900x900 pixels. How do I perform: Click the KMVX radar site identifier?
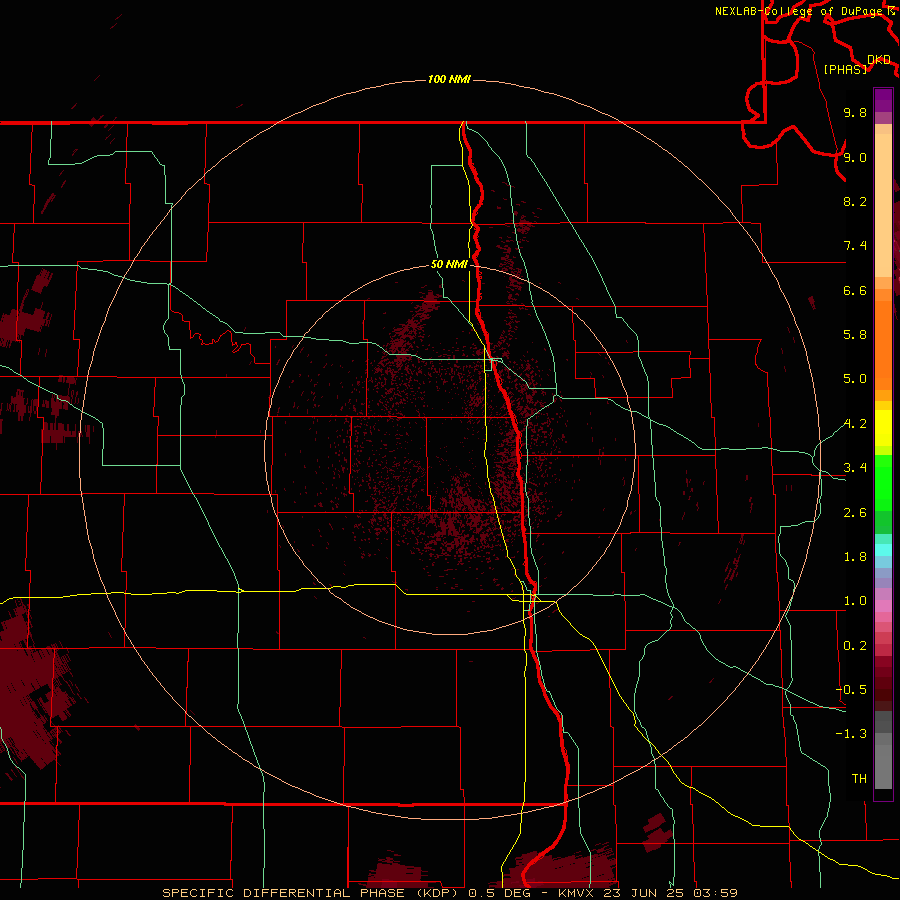(x=576, y=893)
